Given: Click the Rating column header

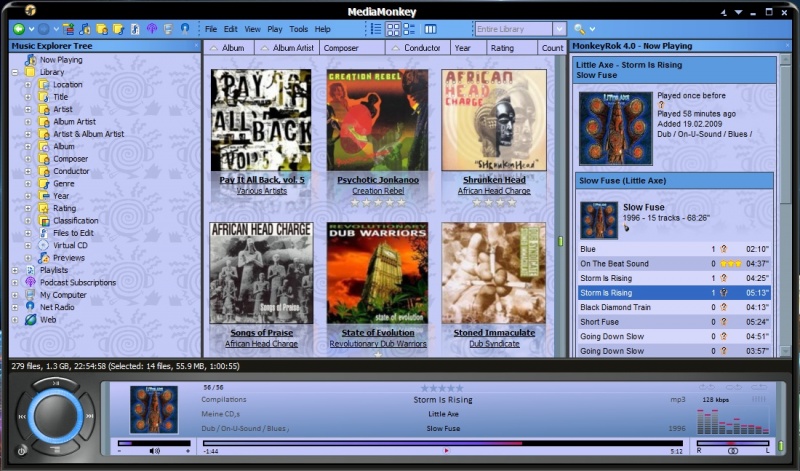Looking at the screenshot, I should pos(502,47).
